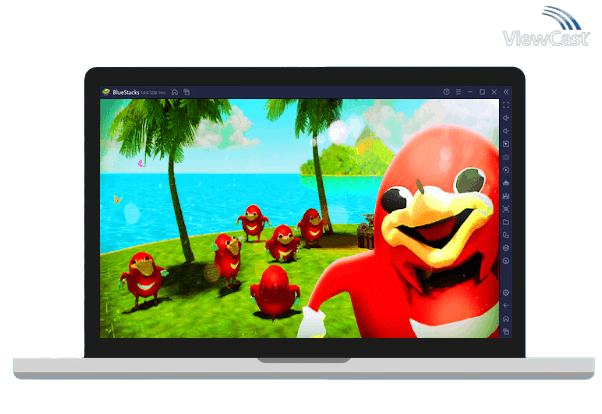Click the back arrow in sidebar
Image resolution: width=602 pixels, height=414 pixels.
click(x=506, y=306)
